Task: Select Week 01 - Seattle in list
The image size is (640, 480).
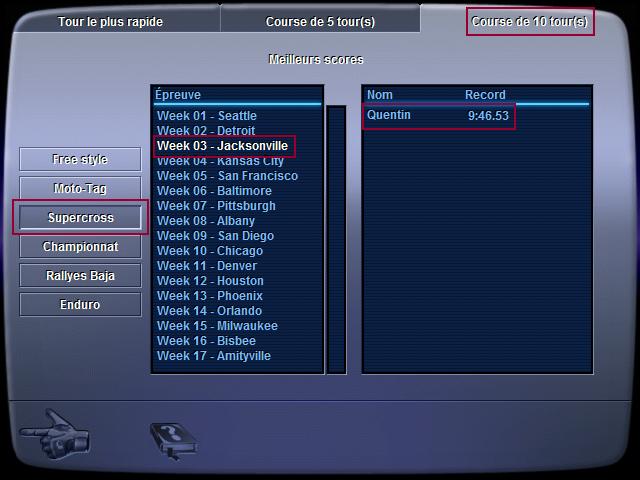Action: [207, 116]
